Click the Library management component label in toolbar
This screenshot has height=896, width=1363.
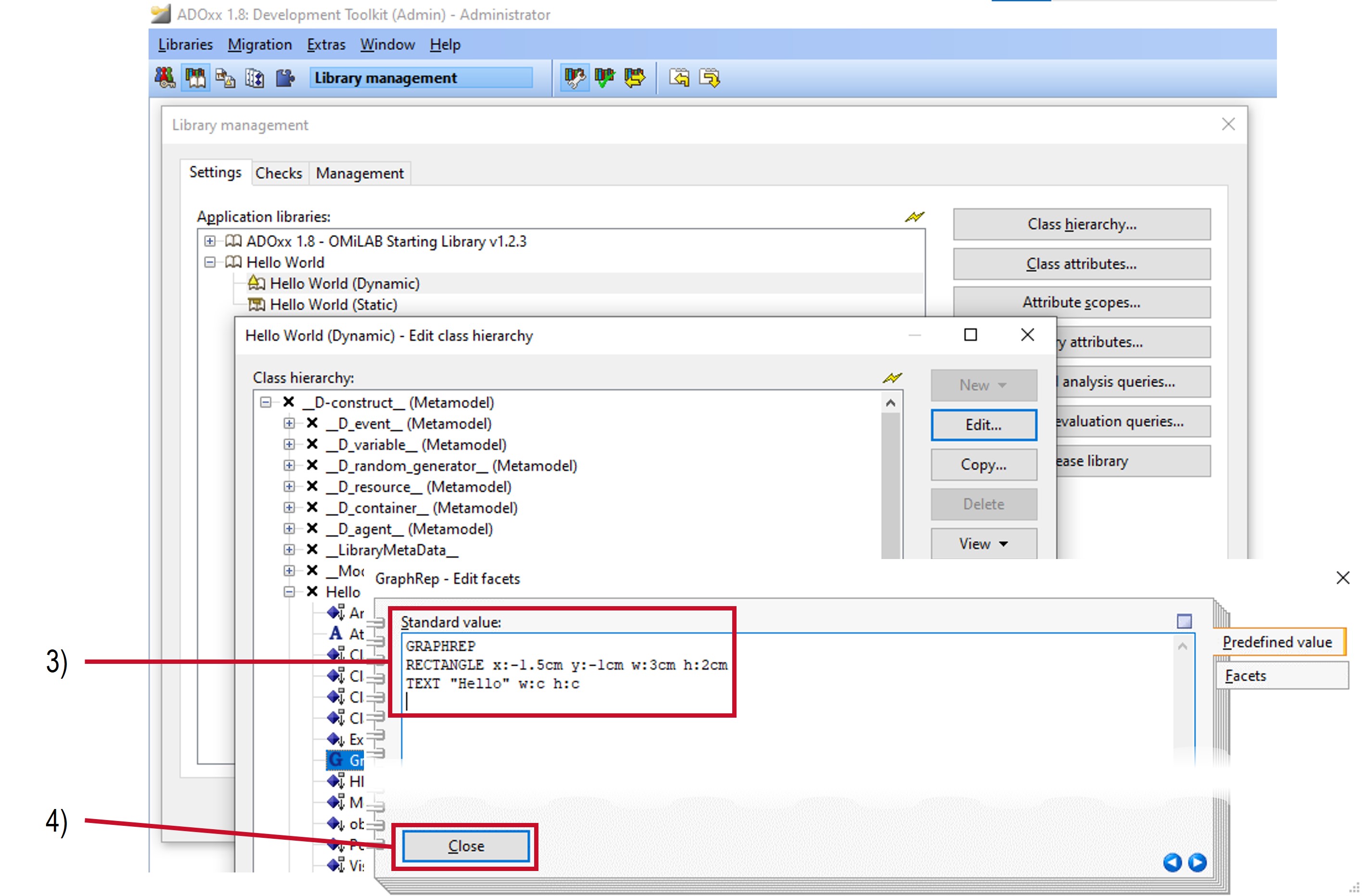pyautogui.click(x=421, y=78)
